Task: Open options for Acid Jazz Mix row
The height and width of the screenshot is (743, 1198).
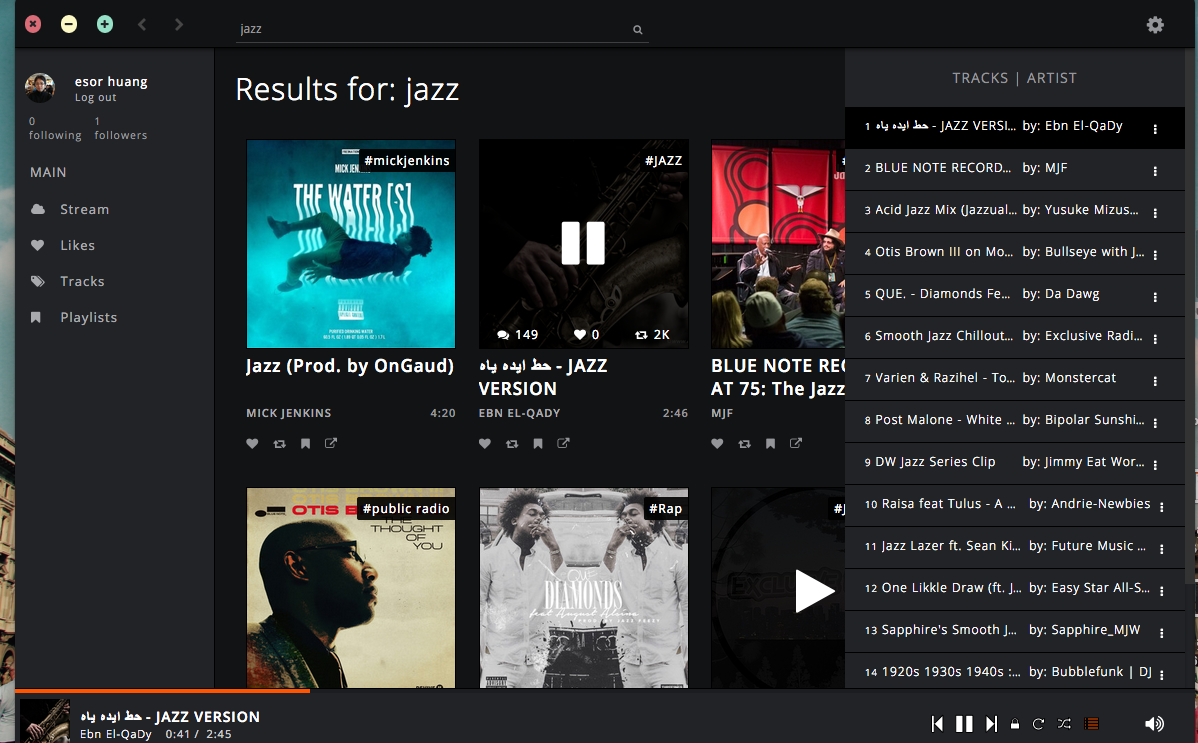Action: point(1154,213)
